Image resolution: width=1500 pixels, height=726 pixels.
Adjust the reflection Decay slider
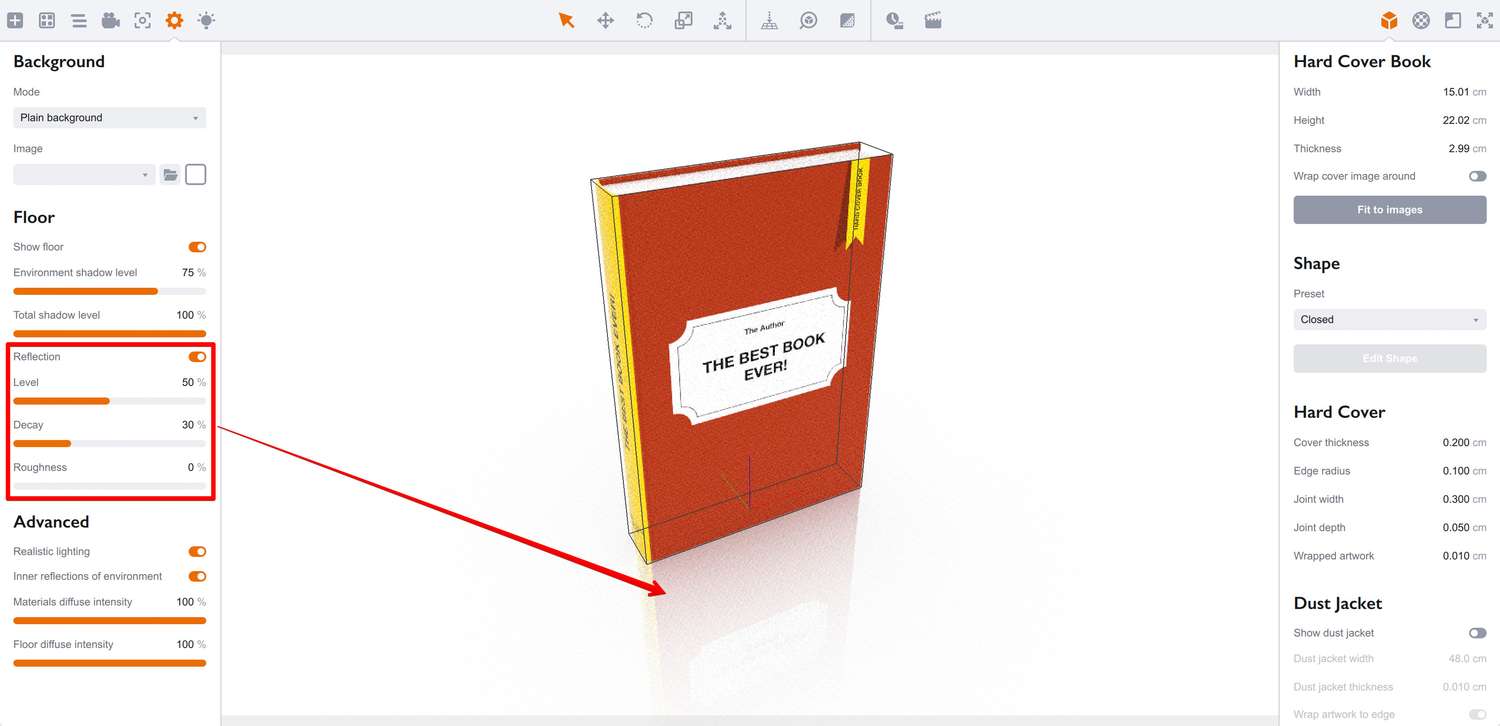(x=110, y=443)
